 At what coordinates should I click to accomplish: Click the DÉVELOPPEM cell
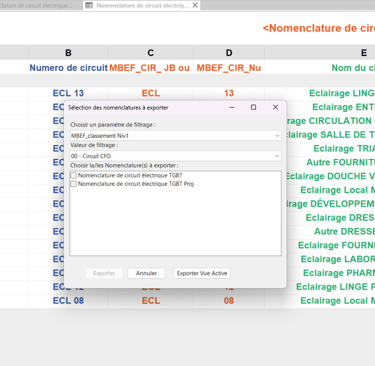click(x=331, y=204)
